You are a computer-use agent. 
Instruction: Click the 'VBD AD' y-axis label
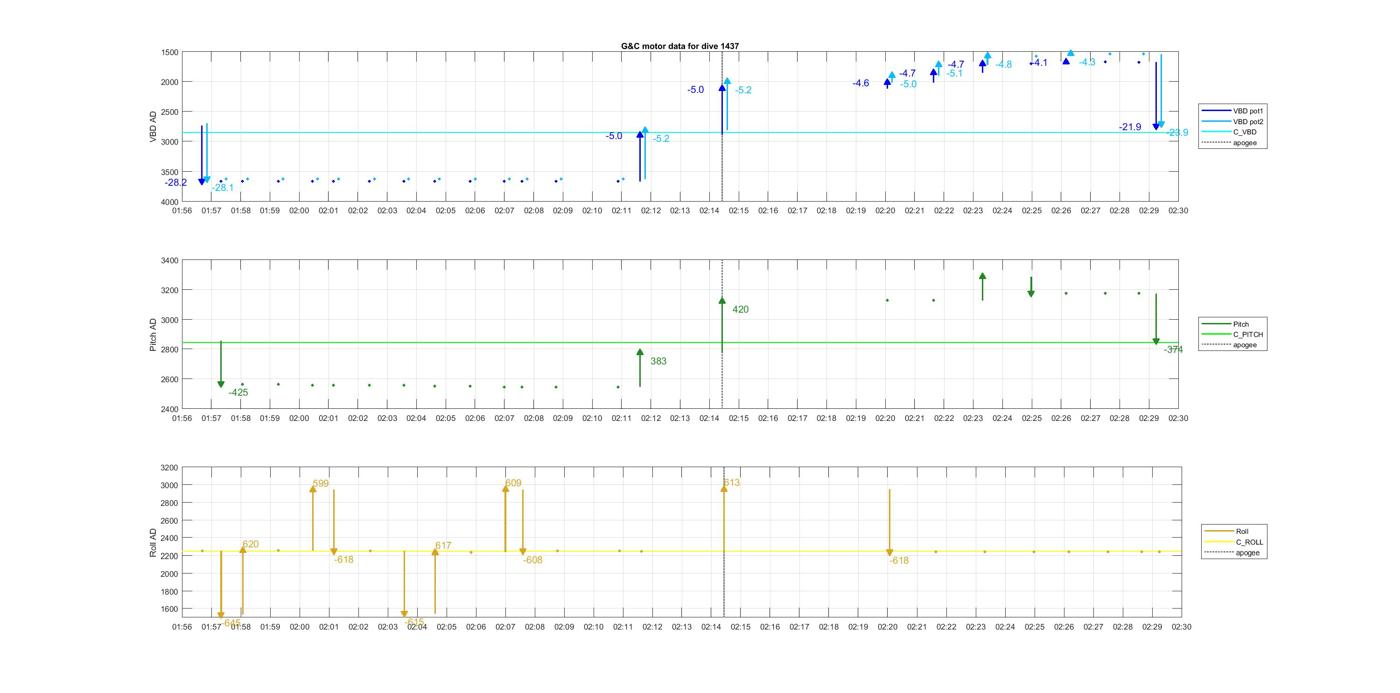(154, 126)
